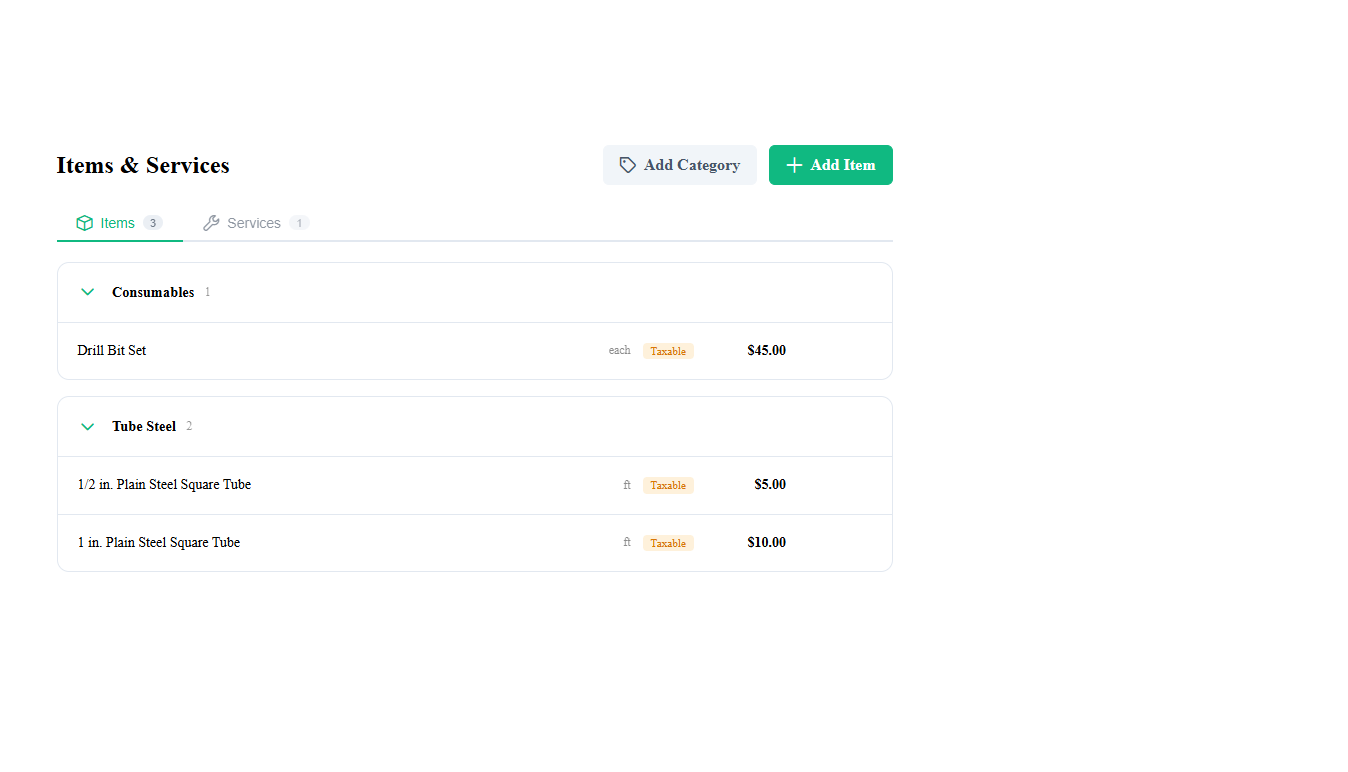Click the green Add Item button
This screenshot has height=772, width=1348.
point(830,165)
